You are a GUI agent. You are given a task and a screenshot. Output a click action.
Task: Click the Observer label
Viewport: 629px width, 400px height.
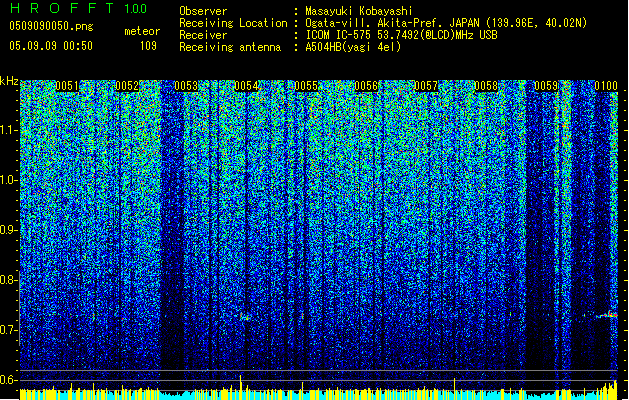point(203,11)
